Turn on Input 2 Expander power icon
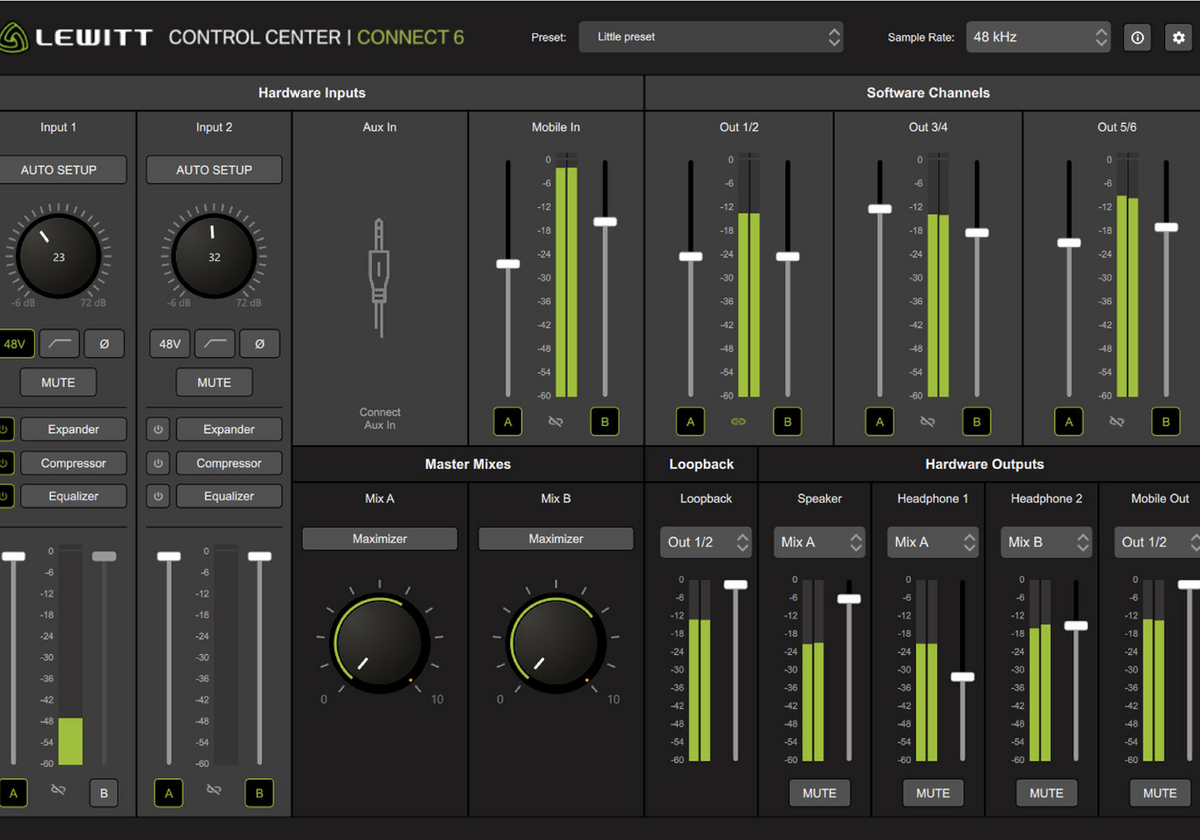This screenshot has width=1200, height=840. coord(158,430)
